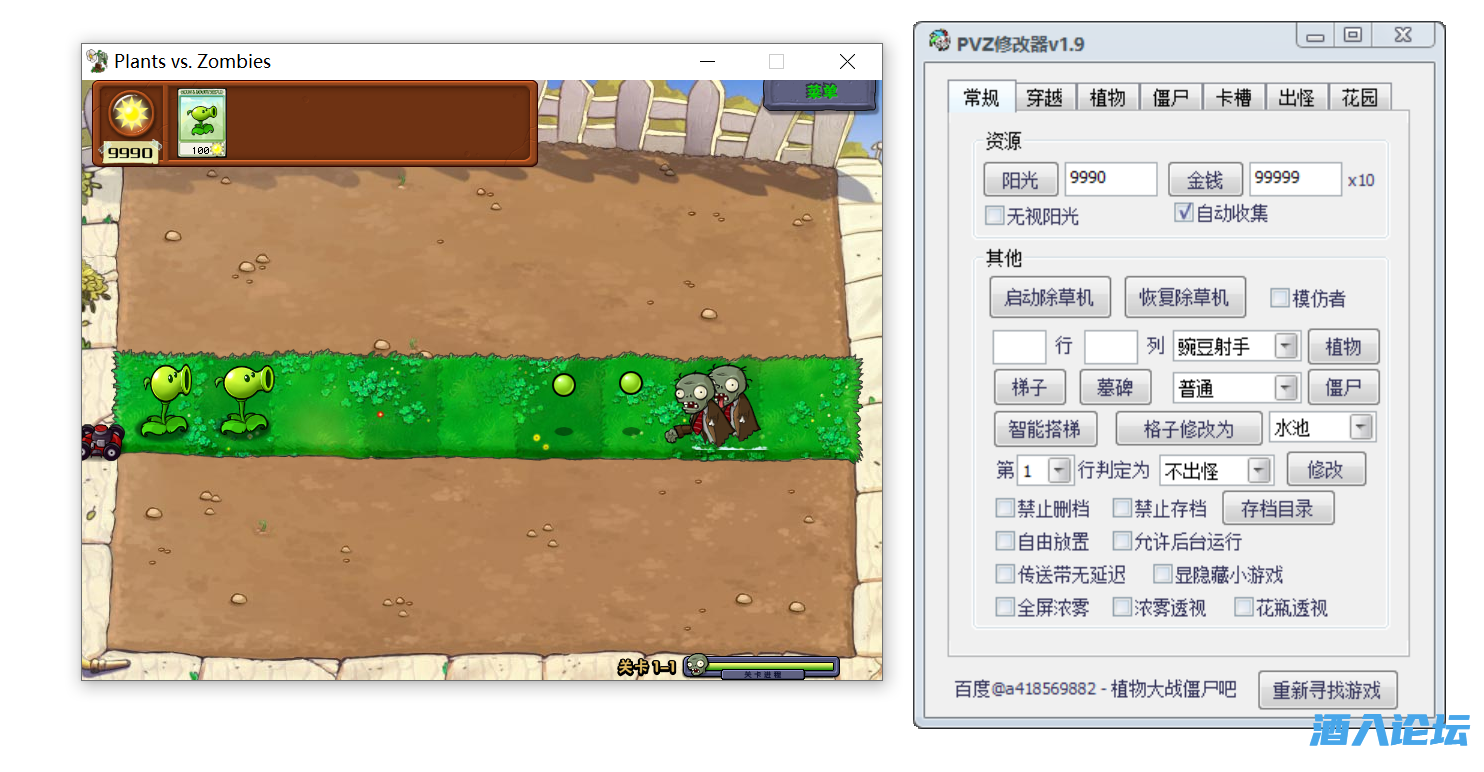Click the 启动除草机 button
Image resolution: width=1484 pixels, height=772 pixels.
point(1049,297)
